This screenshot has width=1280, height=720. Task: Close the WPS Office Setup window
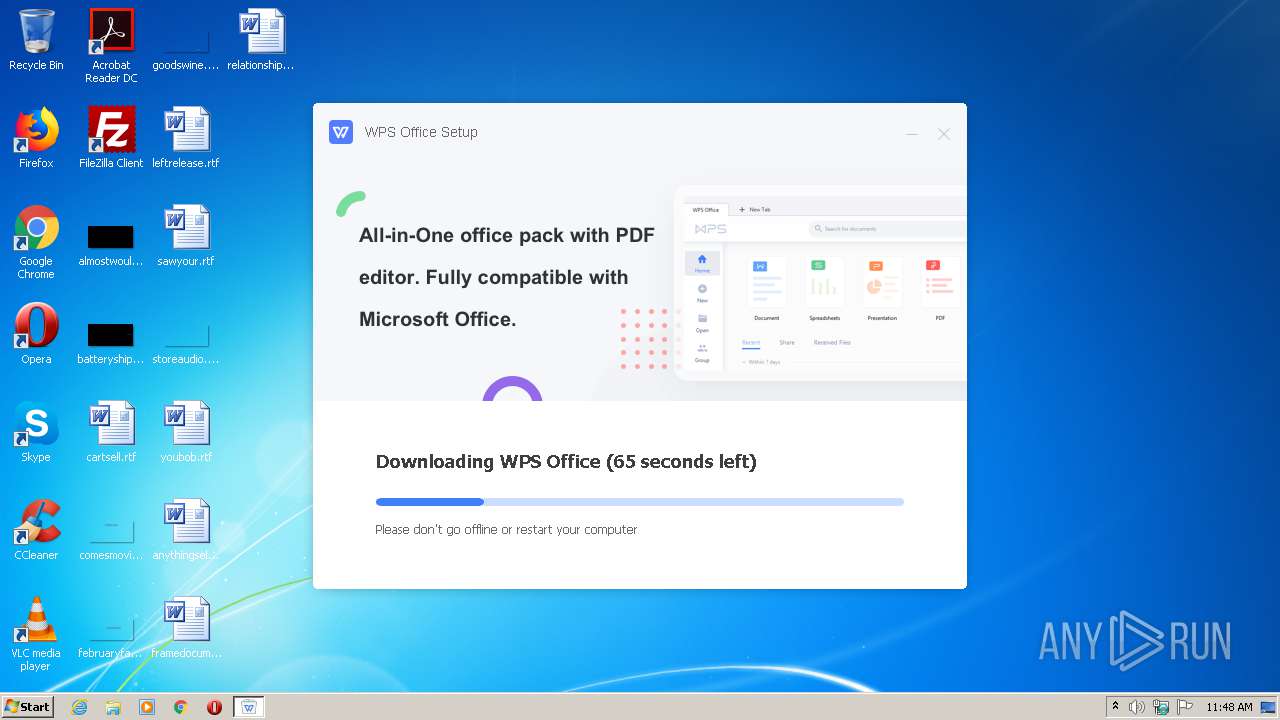(943, 134)
